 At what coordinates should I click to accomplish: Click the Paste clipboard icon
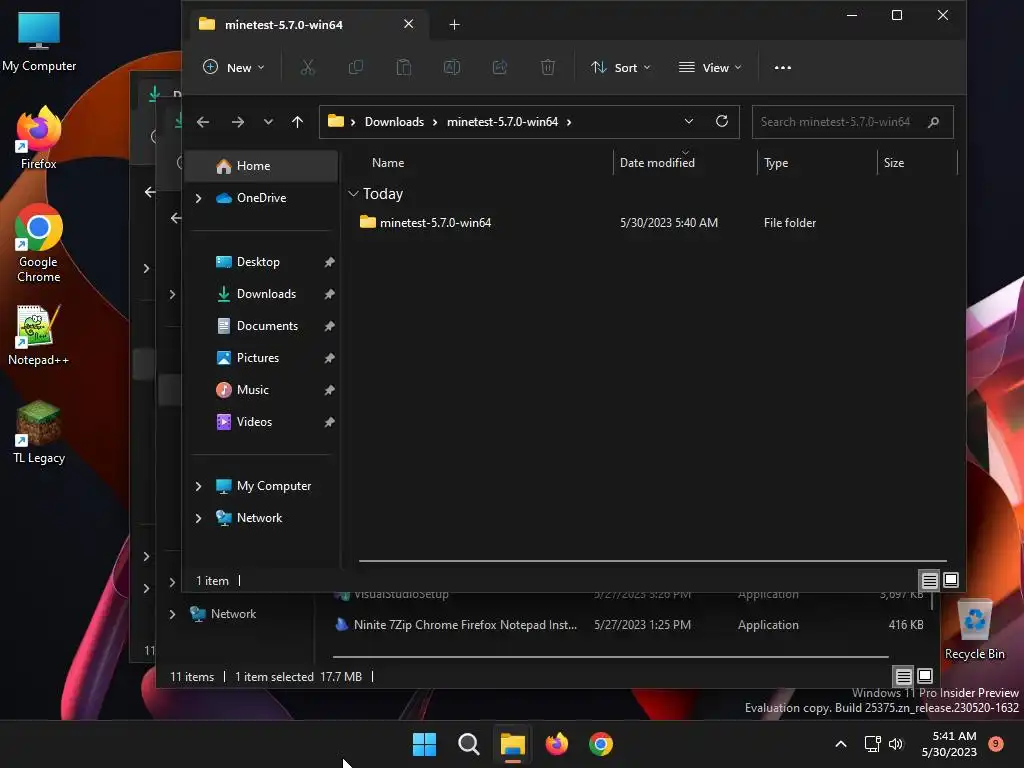coord(404,67)
